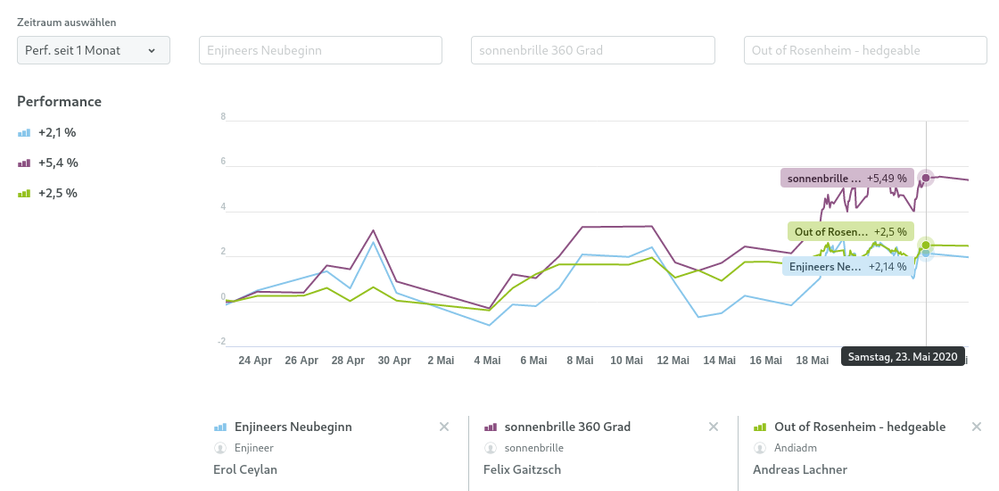Screen dimensions: 999x491
Task: Click the sonnenbrille +5,49 % chart tooltip
Action: point(846,178)
